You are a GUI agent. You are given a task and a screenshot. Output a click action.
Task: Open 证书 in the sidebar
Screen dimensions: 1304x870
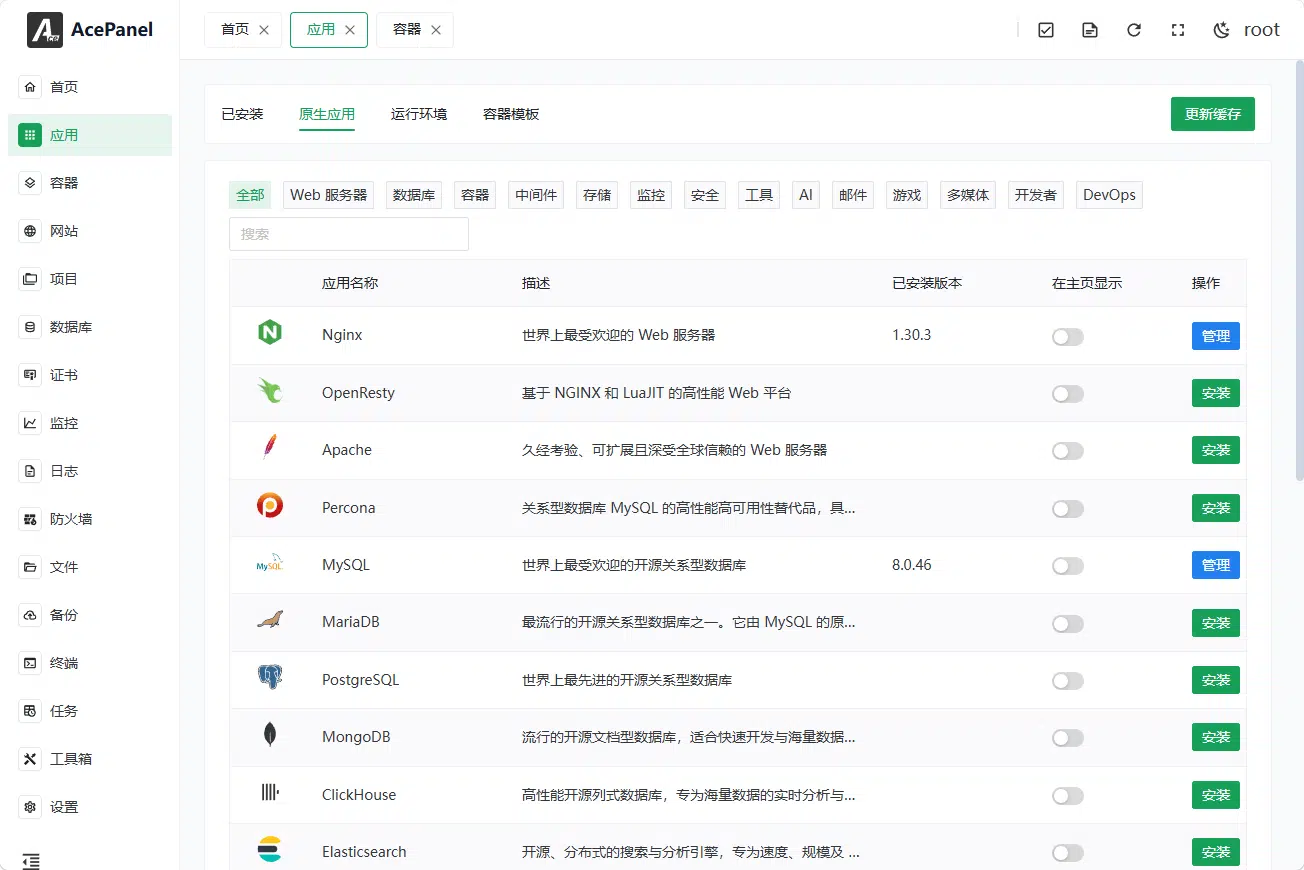(90, 375)
